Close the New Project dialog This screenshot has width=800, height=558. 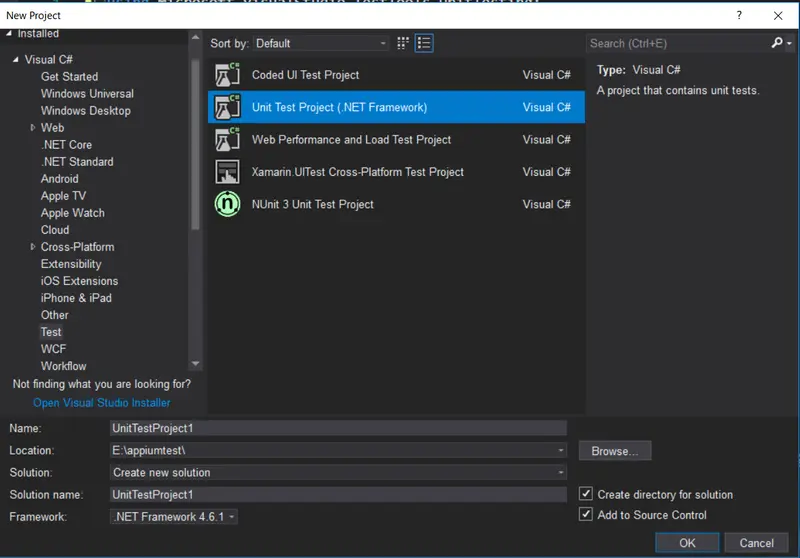tap(778, 15)
